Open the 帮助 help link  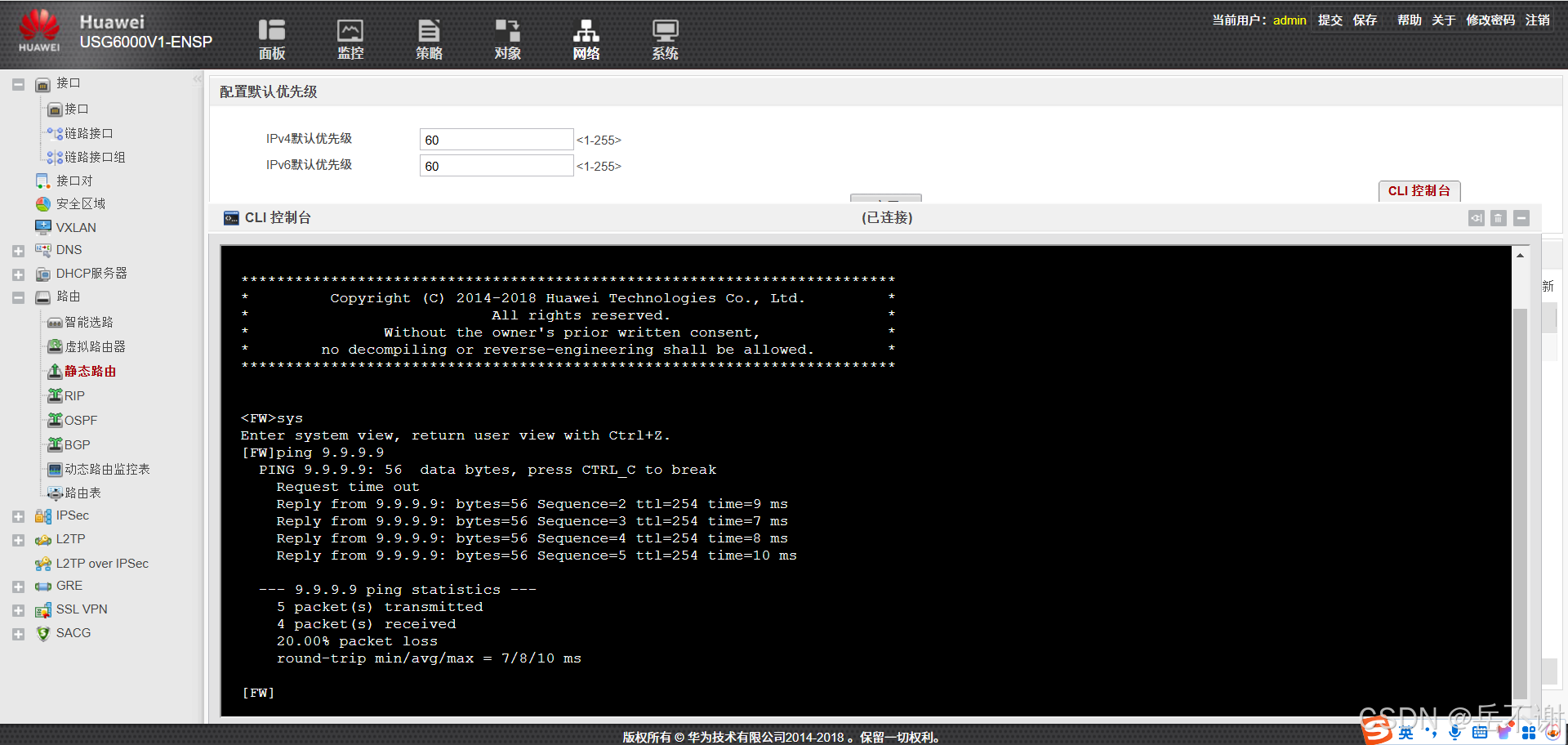(1410, 20)
